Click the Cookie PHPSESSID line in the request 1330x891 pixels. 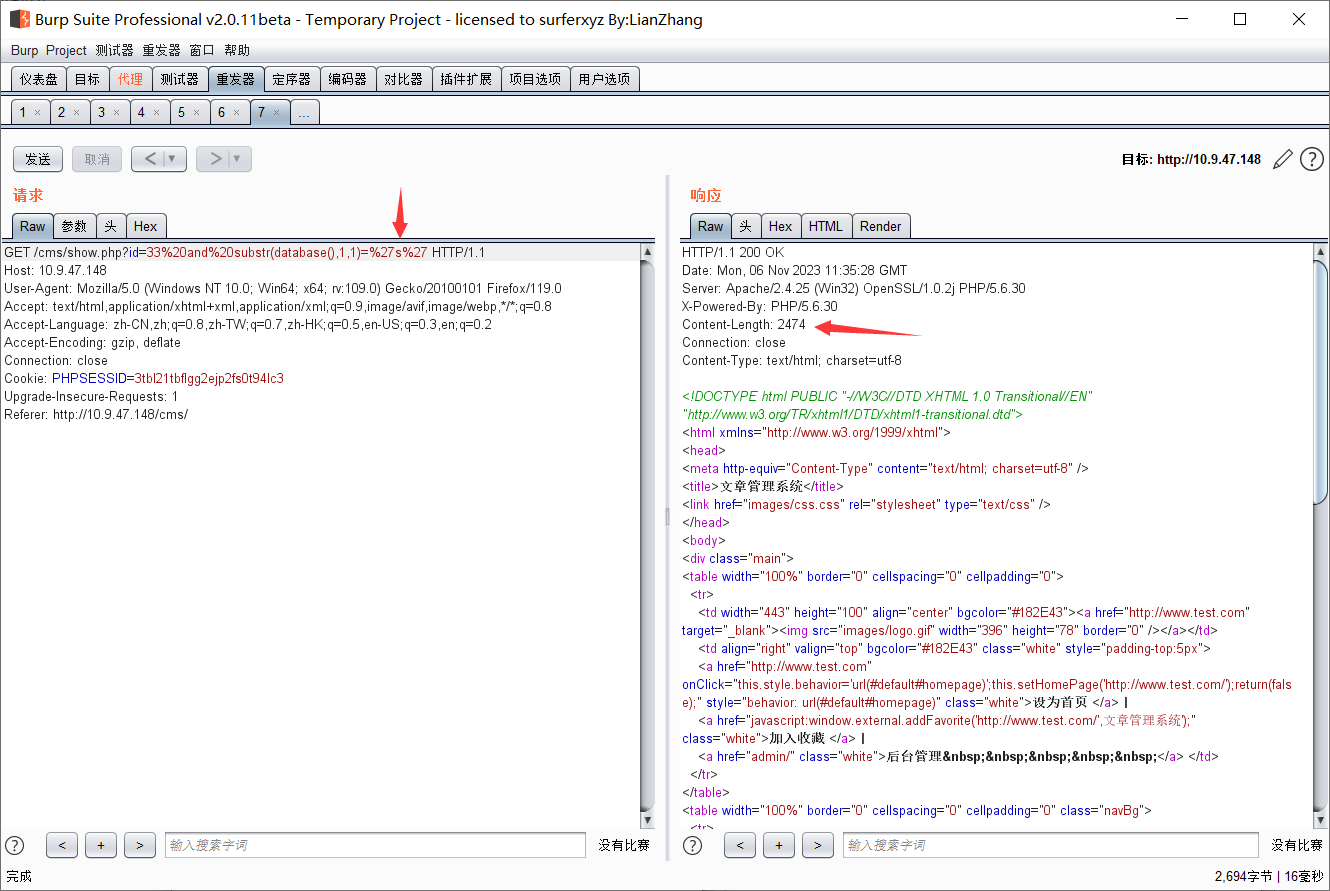144,378
